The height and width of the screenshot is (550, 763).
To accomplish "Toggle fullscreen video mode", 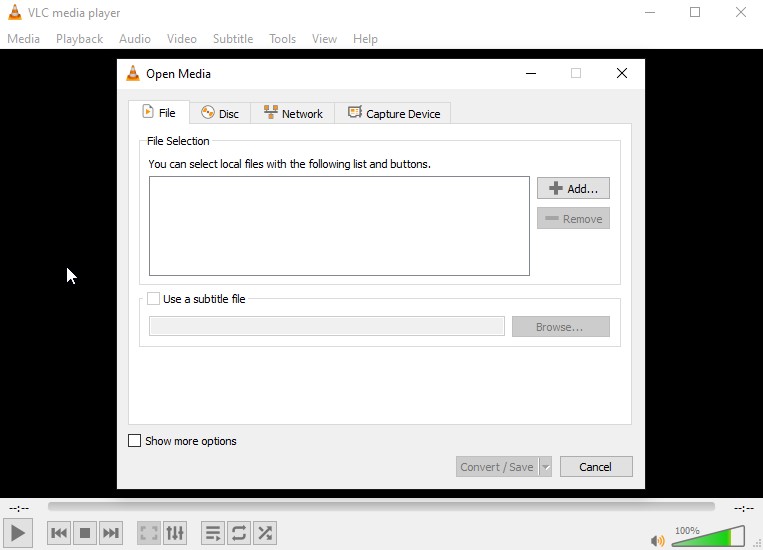I will tap(148, 533).
